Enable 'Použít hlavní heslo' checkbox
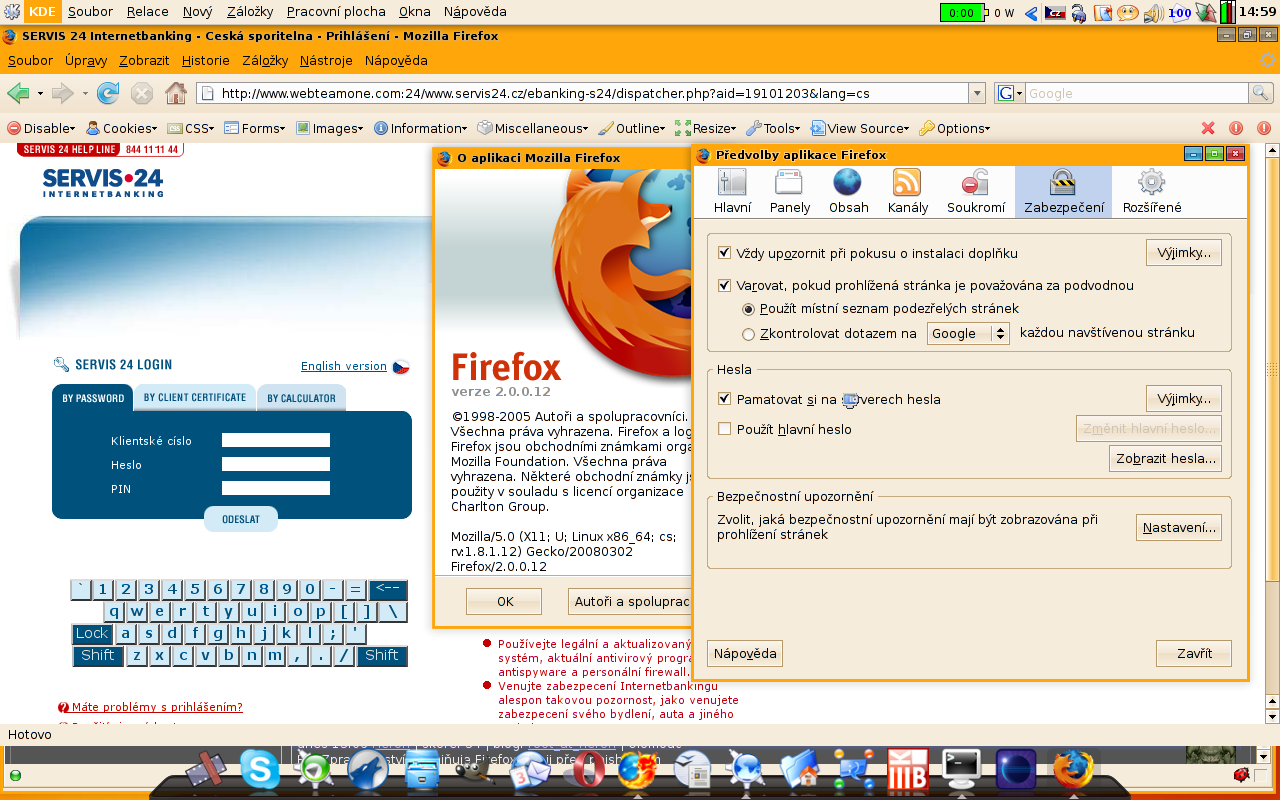Screen dimensions: 1280x800 click(x=725, y=429)
